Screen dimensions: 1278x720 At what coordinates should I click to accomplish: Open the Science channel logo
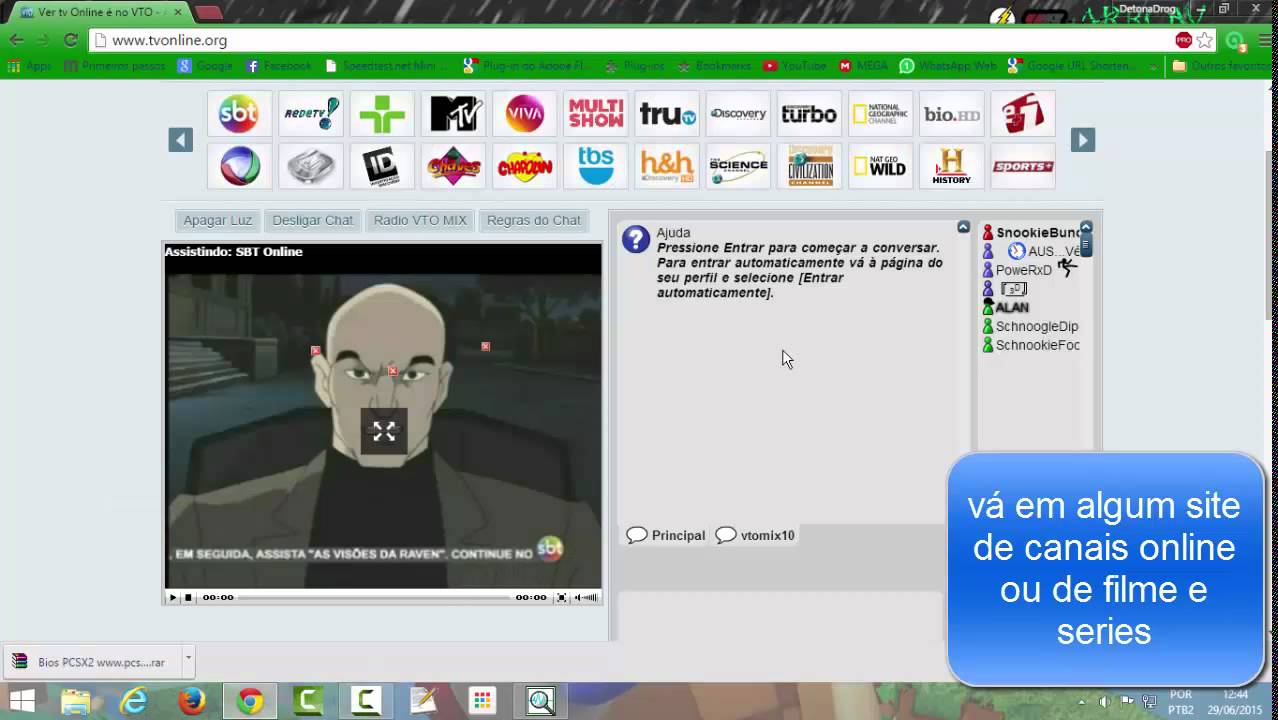tap(738, 166)
